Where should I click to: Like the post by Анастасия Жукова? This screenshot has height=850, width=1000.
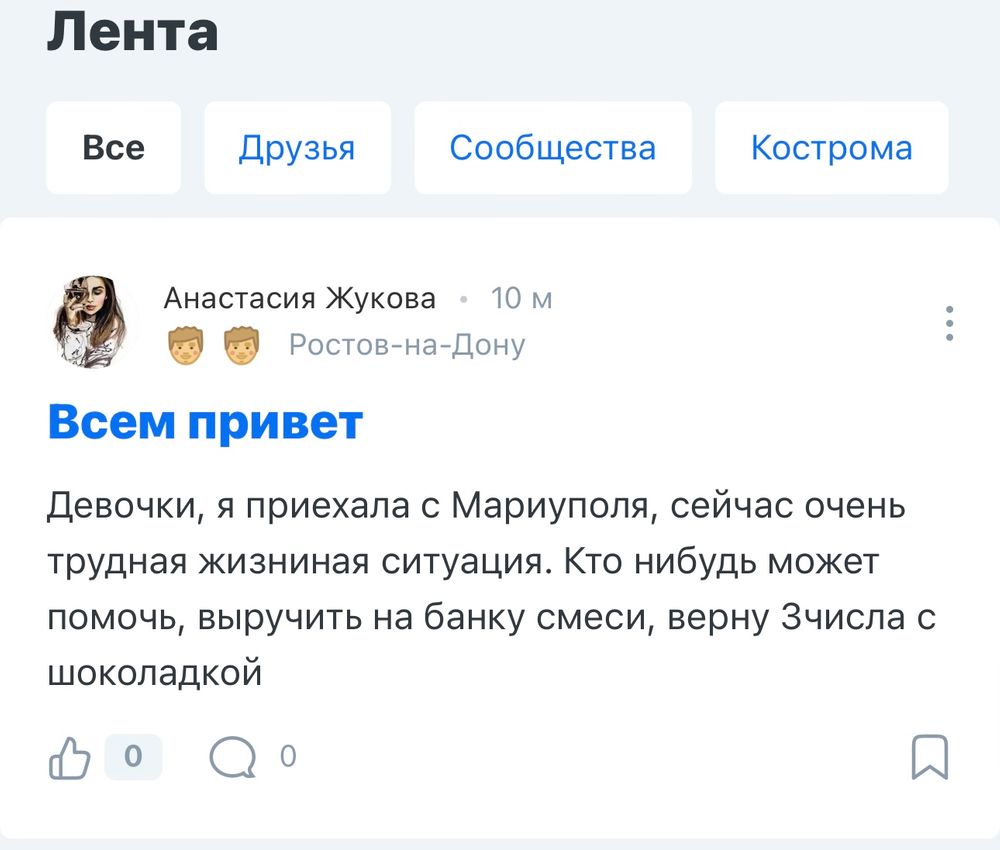[x=68, y=757]
